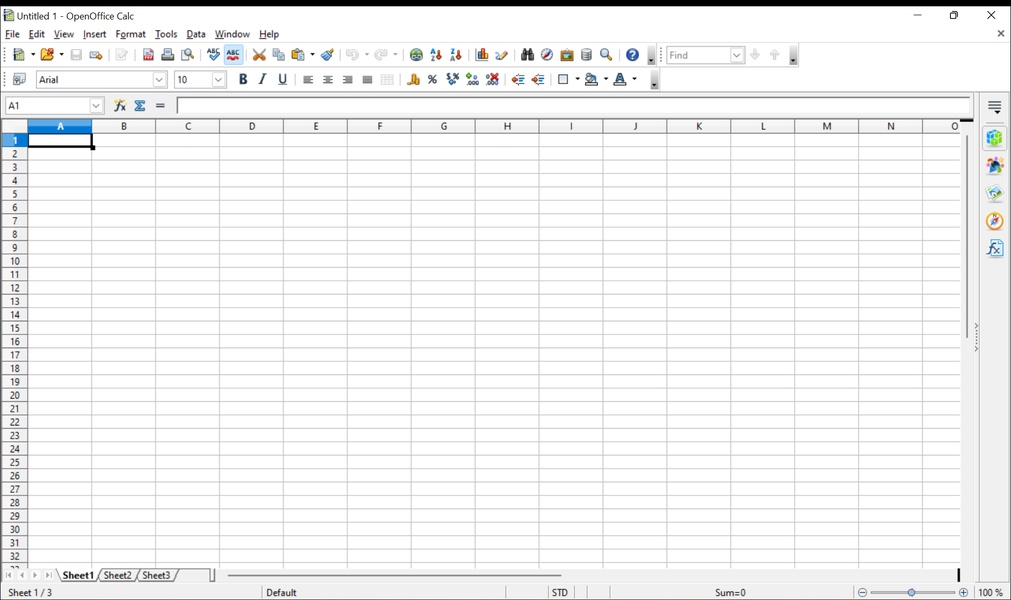Click the Merge Cells icon
This screenshot has height=600, width=1011.
click(387, 80)
